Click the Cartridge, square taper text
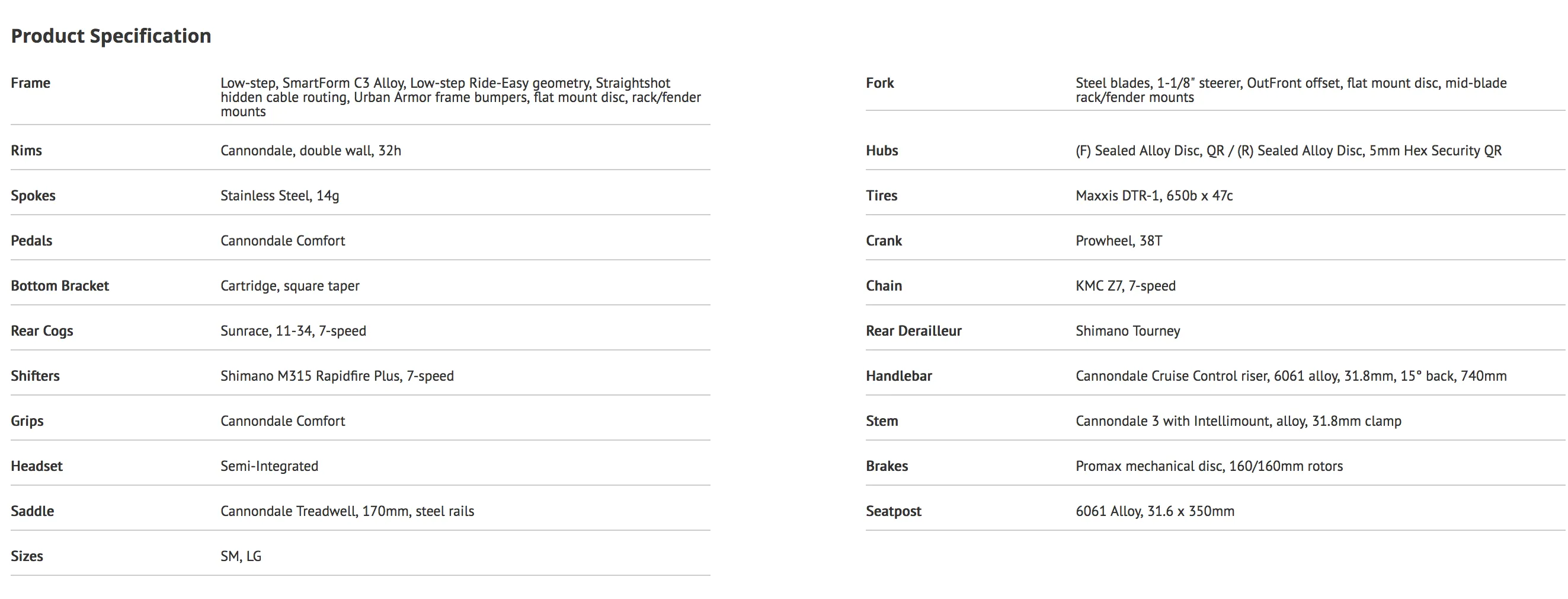Viewport: 1568px width, 599px height. click(290, 286)
